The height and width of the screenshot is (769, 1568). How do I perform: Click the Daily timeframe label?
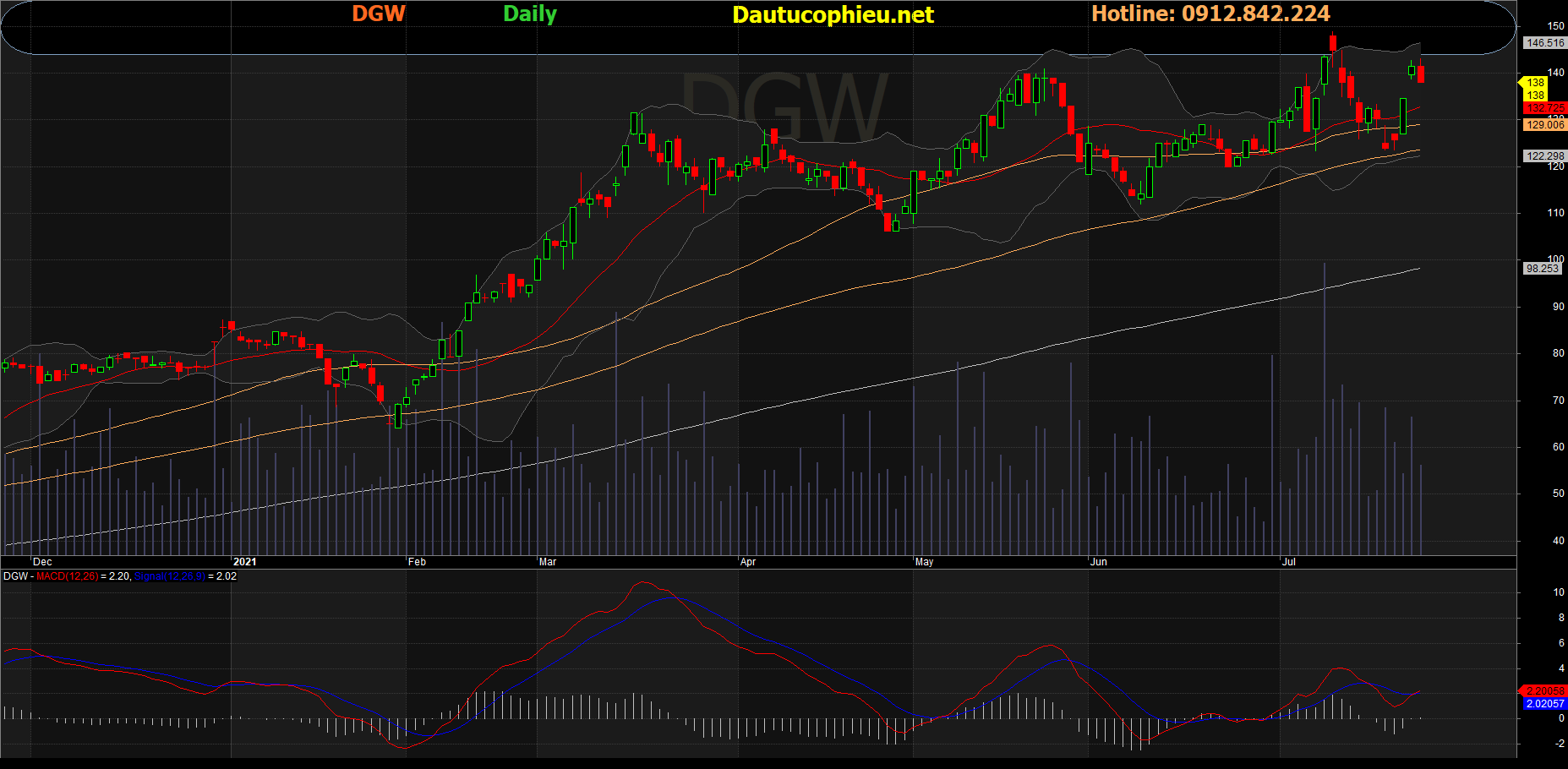[530, 14]
